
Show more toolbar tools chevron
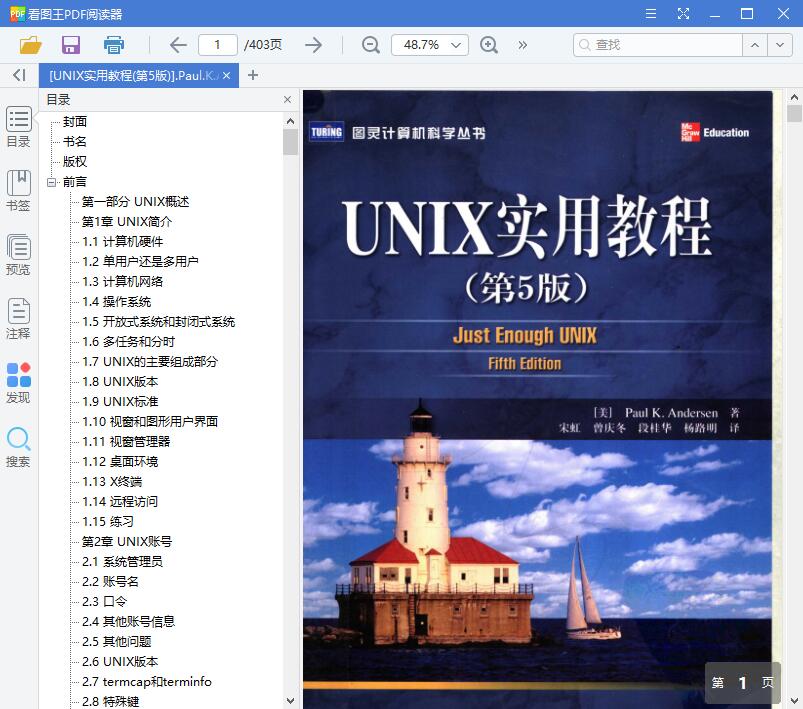click(522, 45)
